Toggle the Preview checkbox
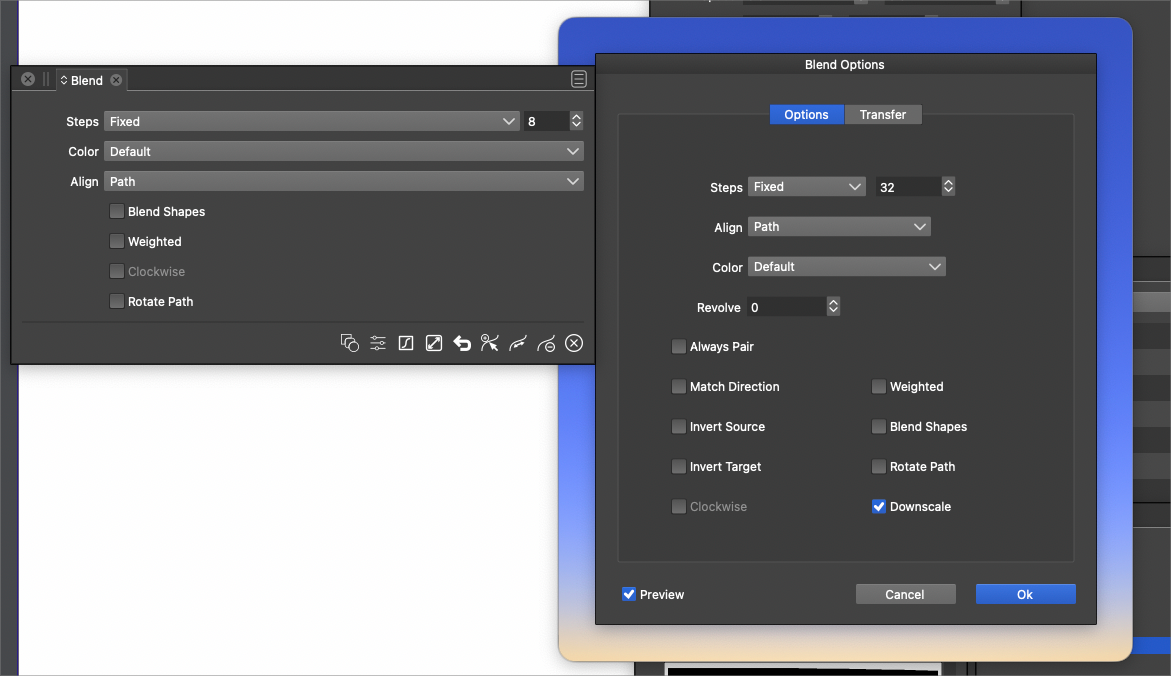The width and height of the screenshot is (1171, 676). coord(629,594)
